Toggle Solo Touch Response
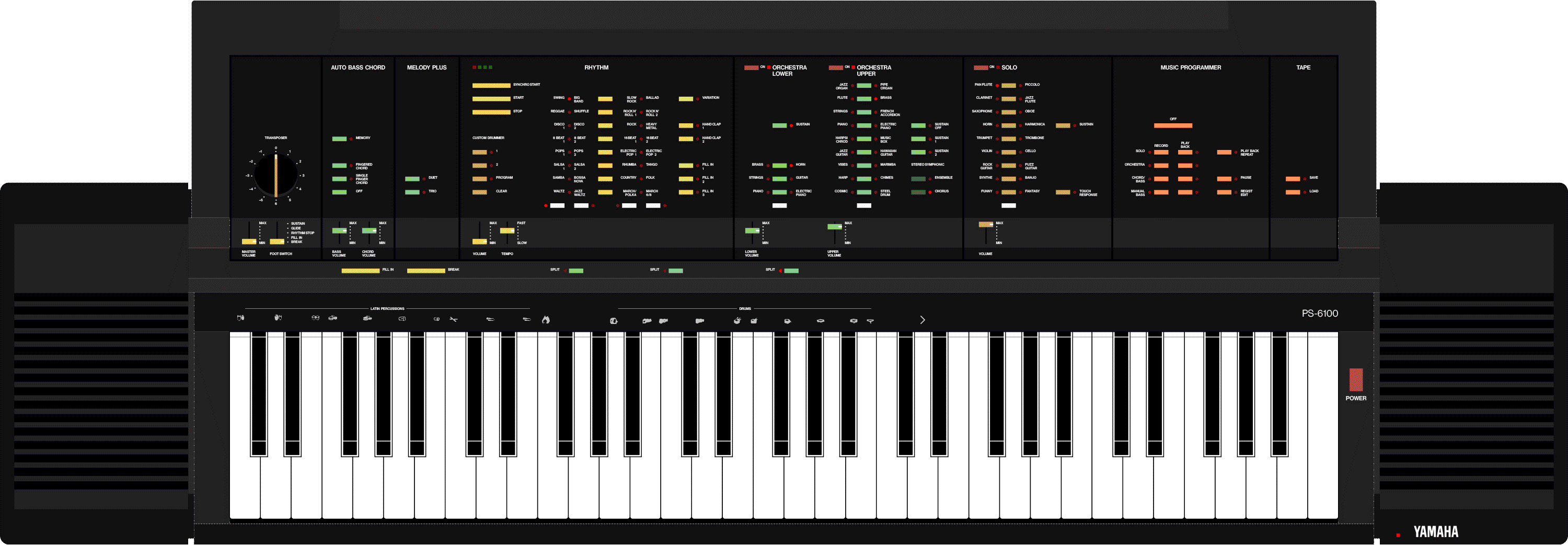 [x=1063, y=192]
